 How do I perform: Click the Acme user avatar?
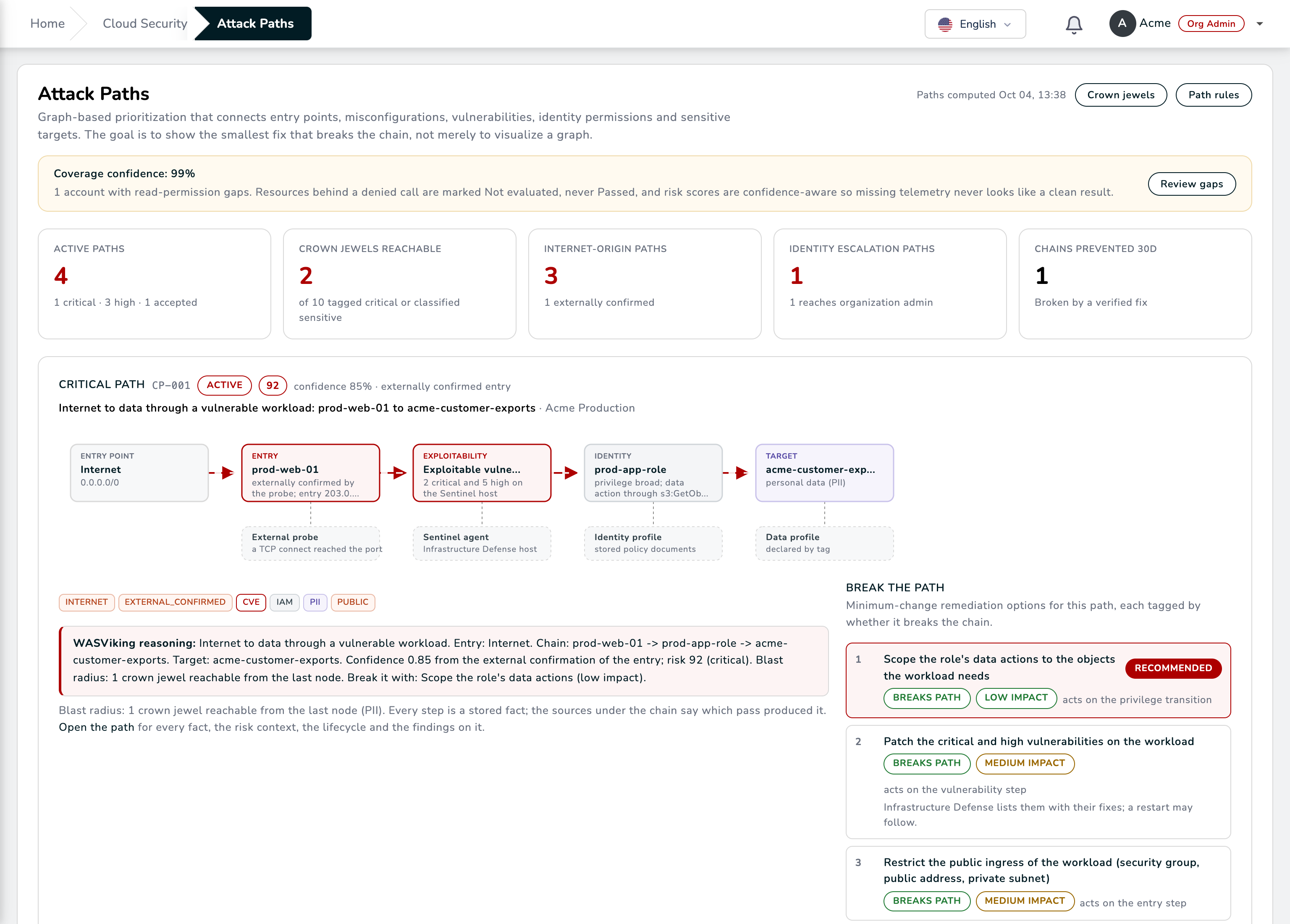(x=1122, y=24)
